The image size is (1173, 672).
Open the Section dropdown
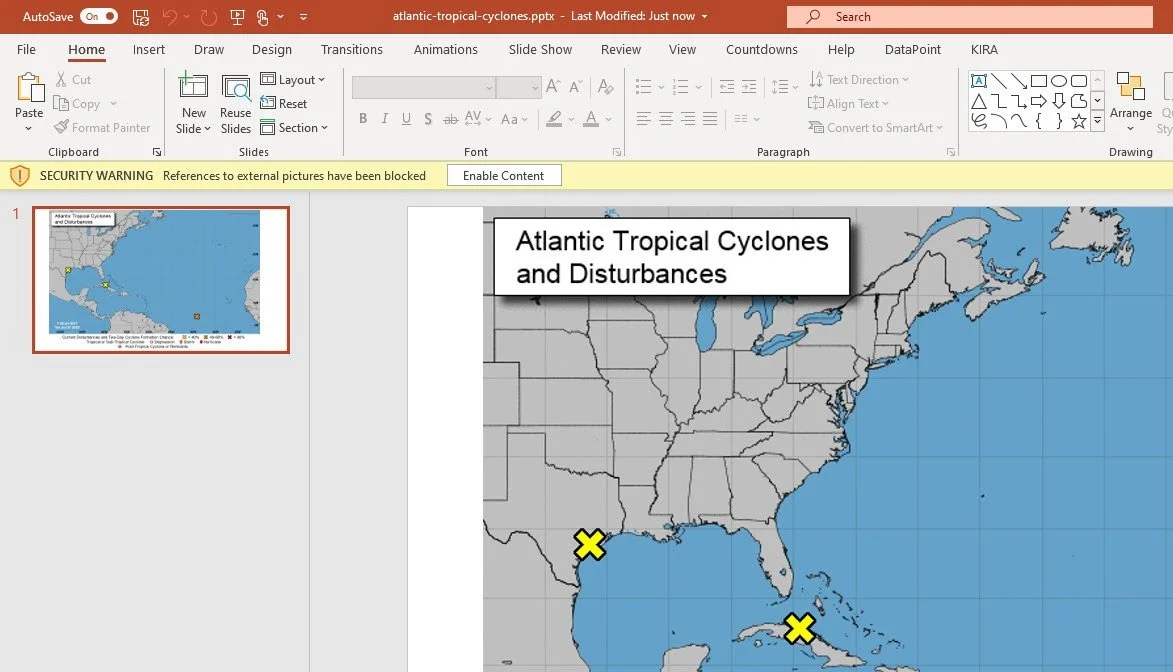294,128
